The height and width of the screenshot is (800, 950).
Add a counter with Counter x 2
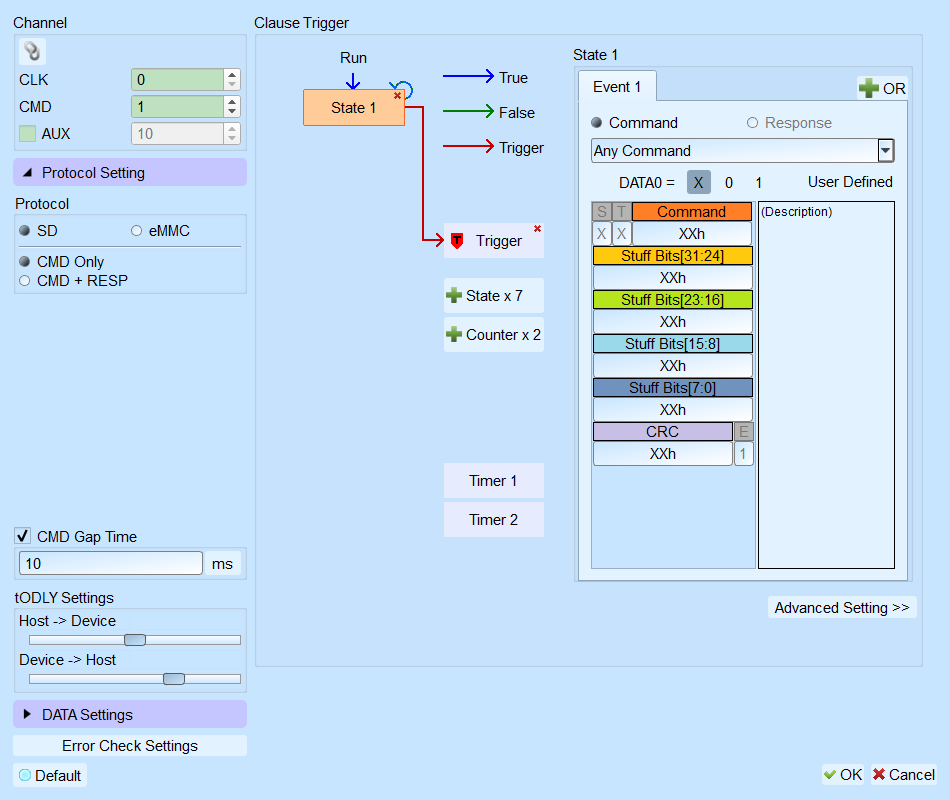[x=494, y=335]
